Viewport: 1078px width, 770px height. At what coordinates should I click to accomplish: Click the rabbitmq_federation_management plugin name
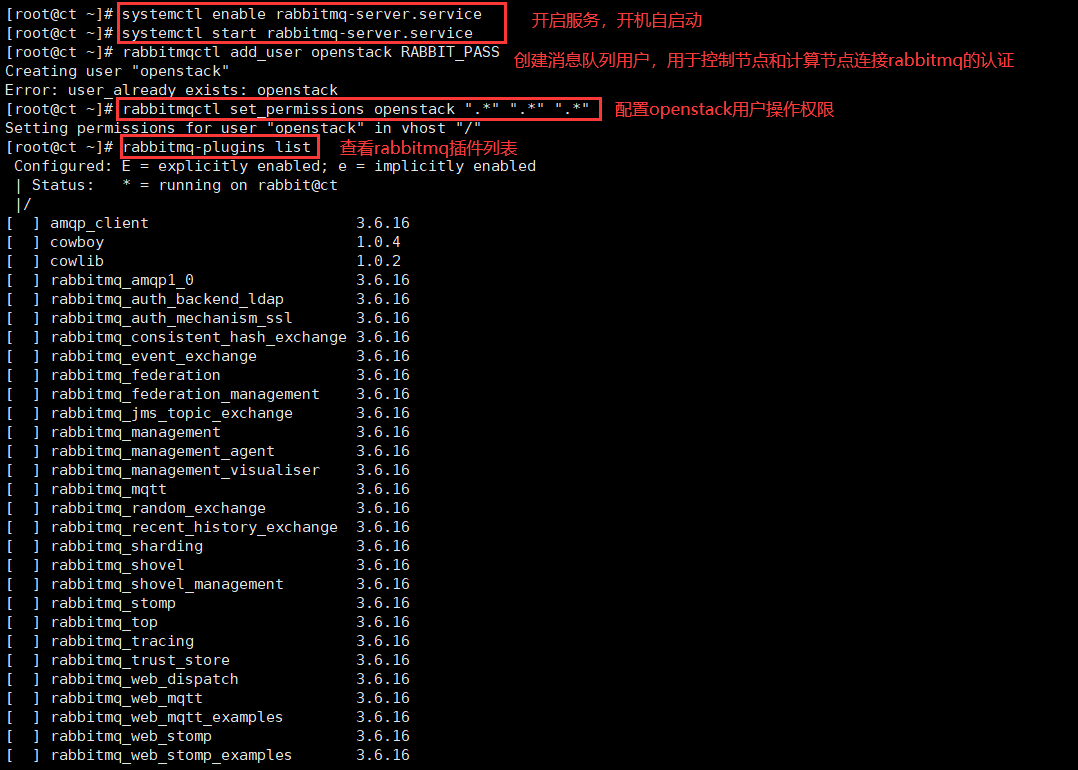[185, 394]
